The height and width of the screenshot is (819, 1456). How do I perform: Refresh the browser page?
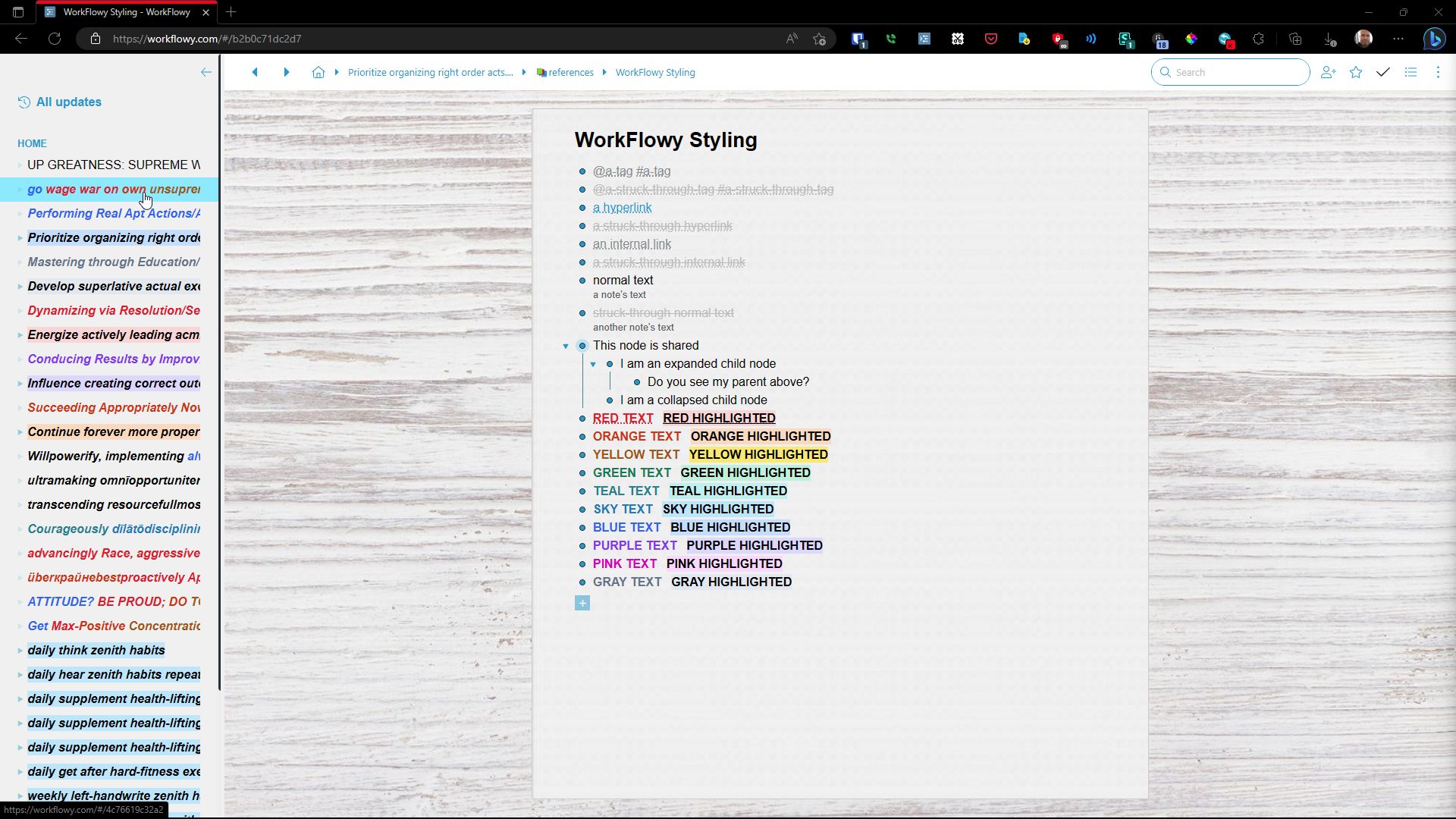pyautogui.click(x=55, y=39)
